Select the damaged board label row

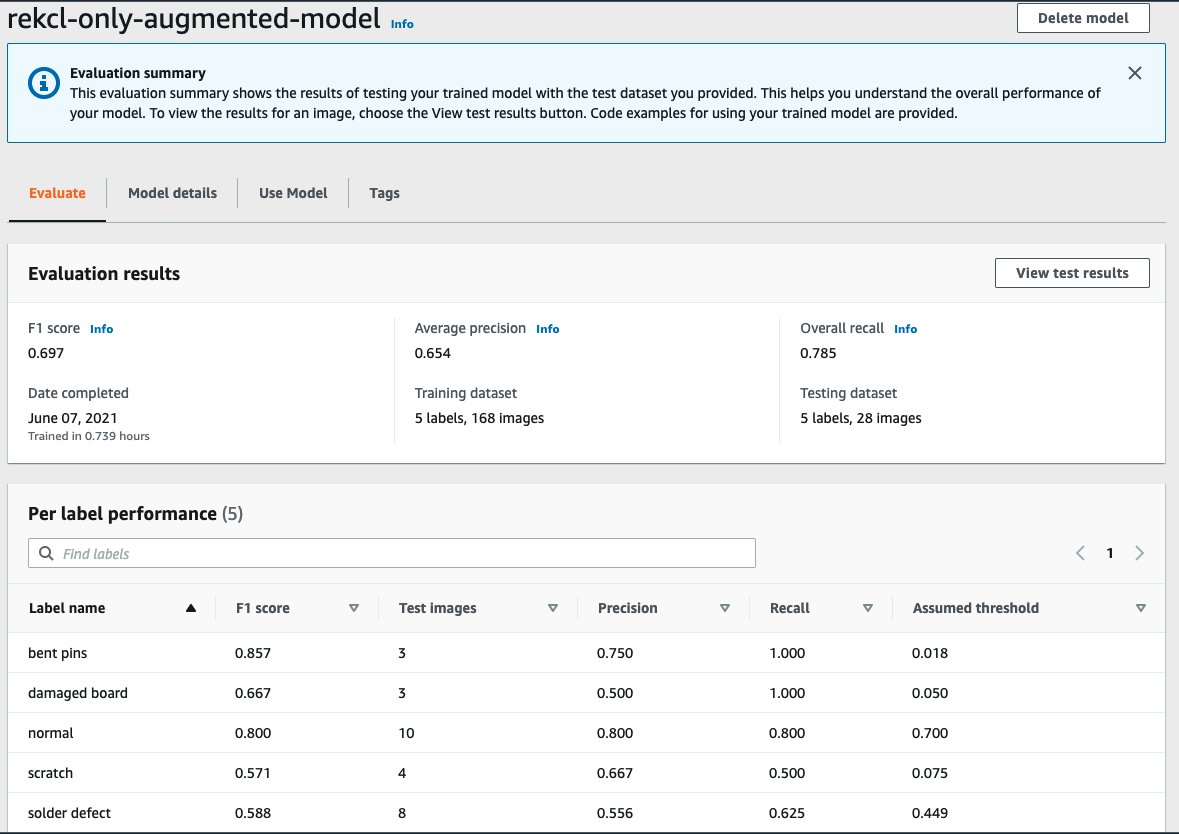(586, 693)
